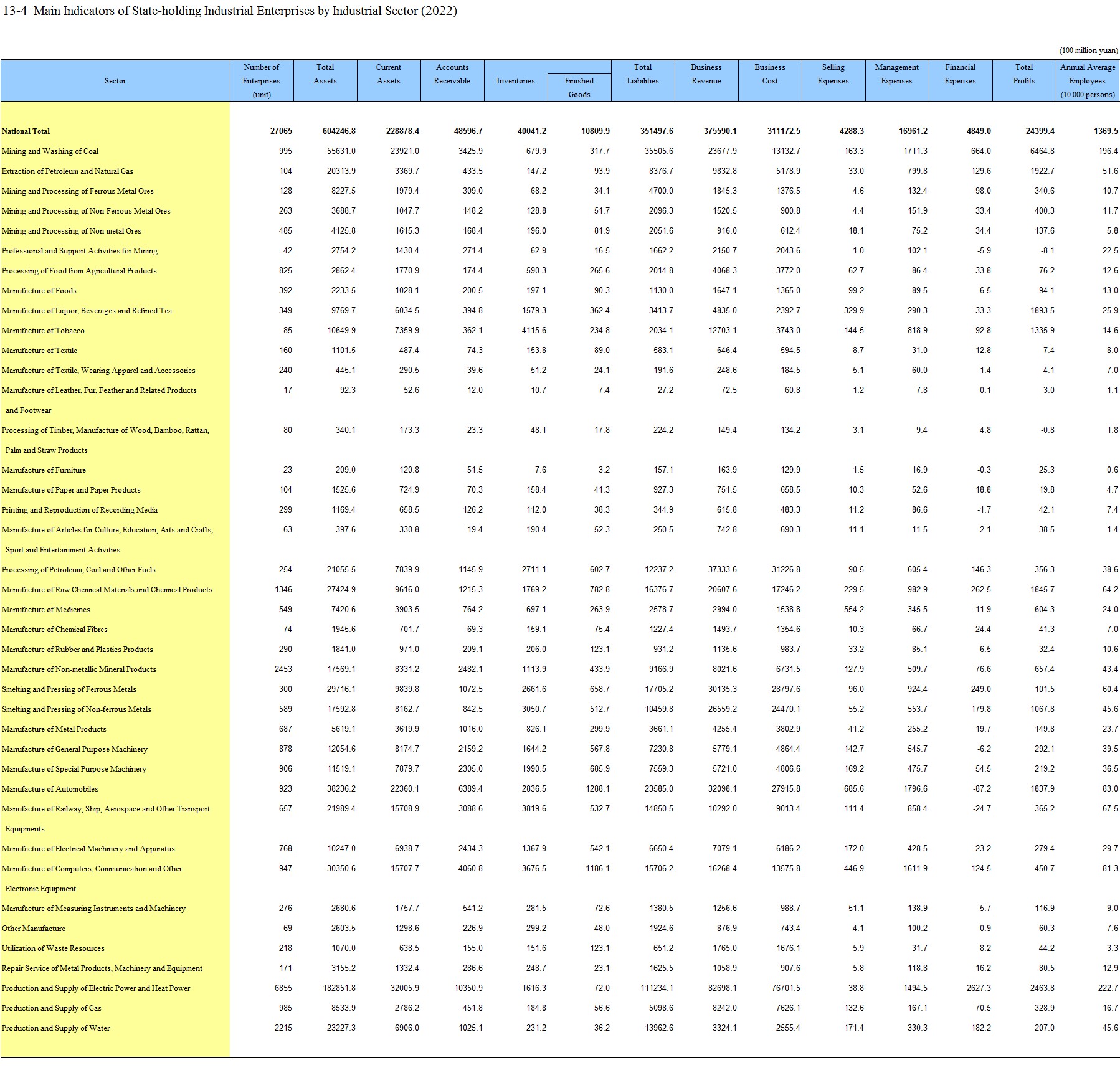The height and width of the screenshot is (1078, 1120).
Task: Select Non-metallic Mineral enterprises count 2453
Action: [x=283, y=669]
